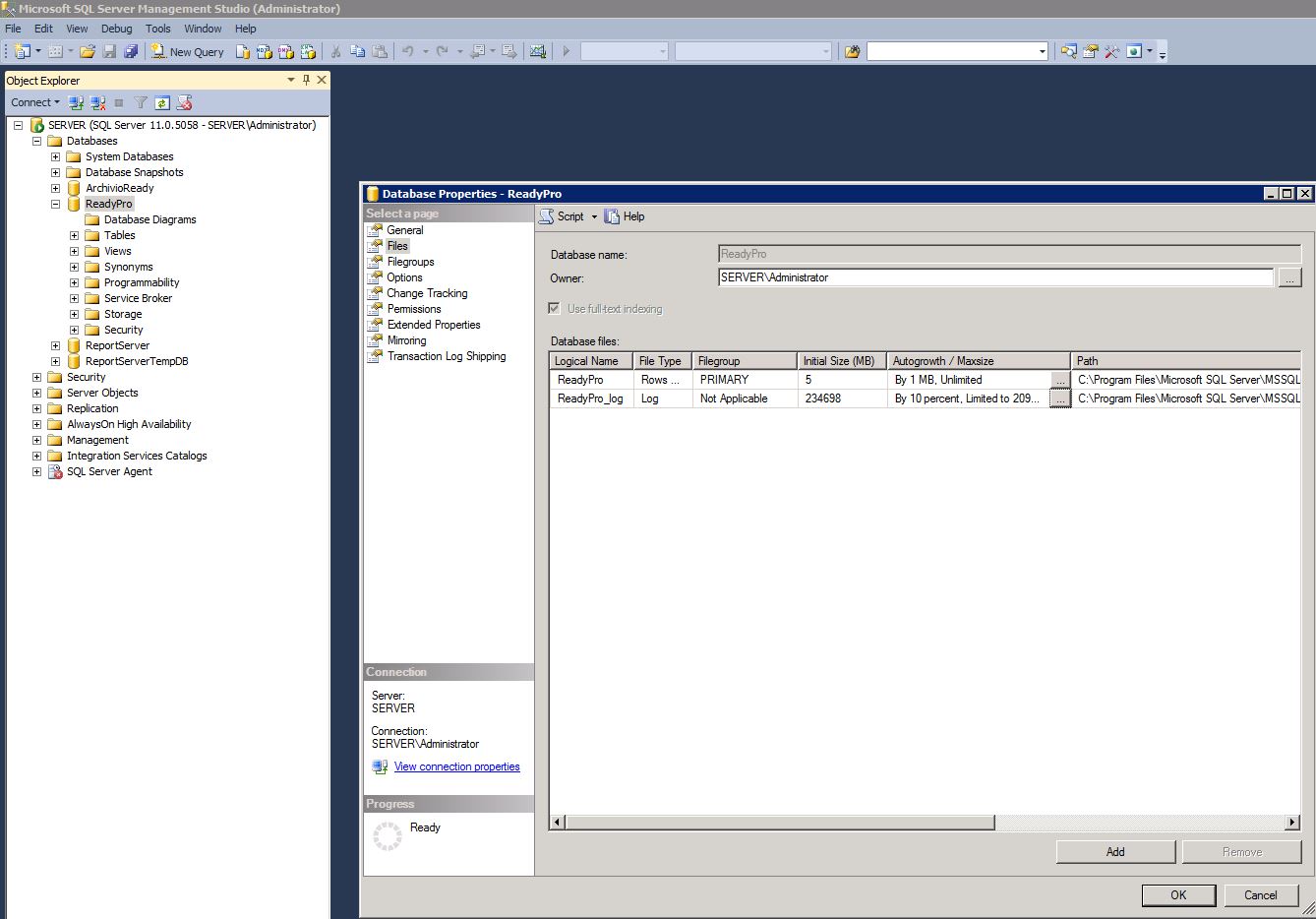The height and width of the screenshot is (919, 1316).
Task: Click the ReadyPro_log autogrowth ellipsis button
Action: pyautogui.click(x=1059, y=398)
